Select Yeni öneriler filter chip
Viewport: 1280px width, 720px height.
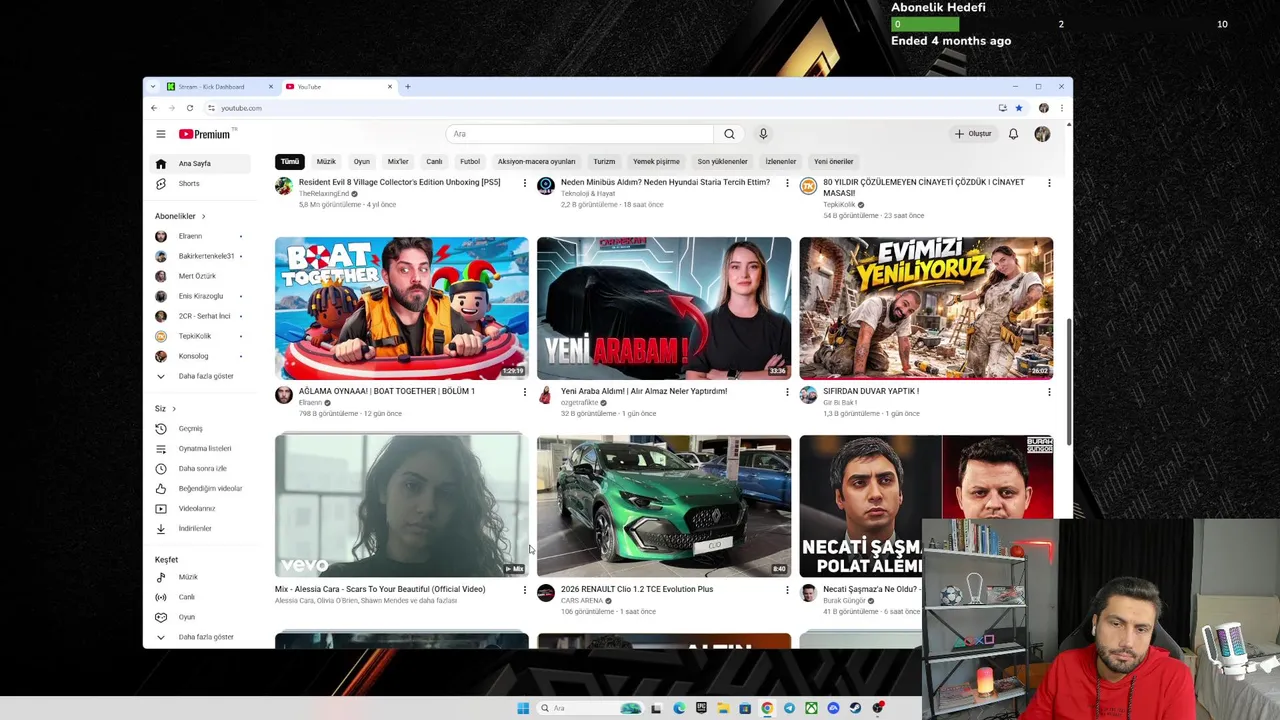pos(833,162)
